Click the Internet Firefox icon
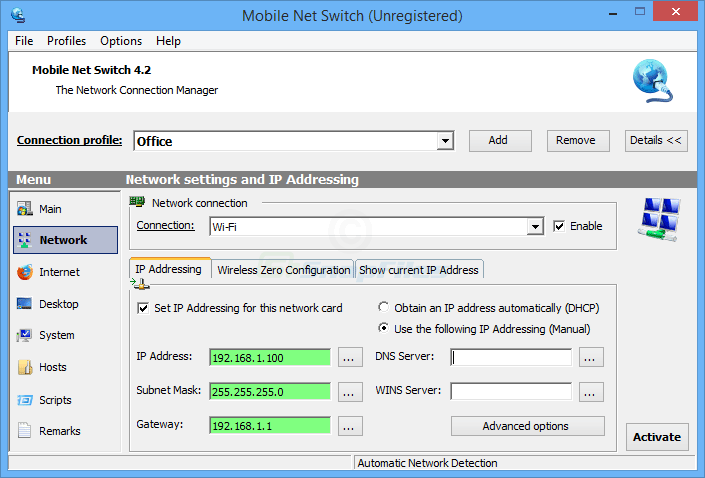The image size is (705, 478). point(25,272)
